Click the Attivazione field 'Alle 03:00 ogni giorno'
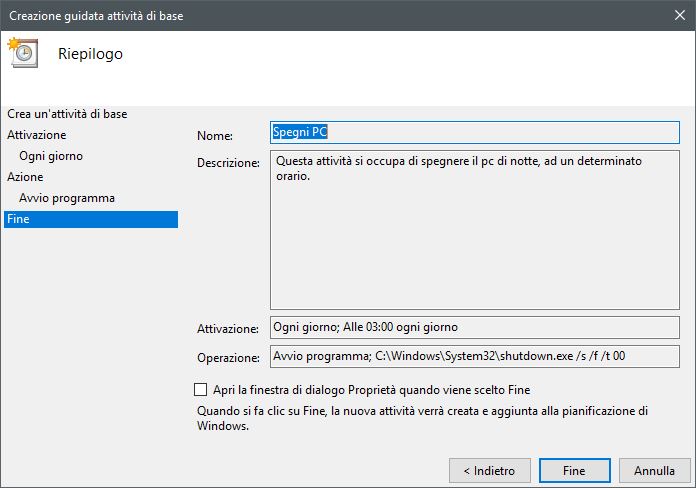 tap(475, 327)
